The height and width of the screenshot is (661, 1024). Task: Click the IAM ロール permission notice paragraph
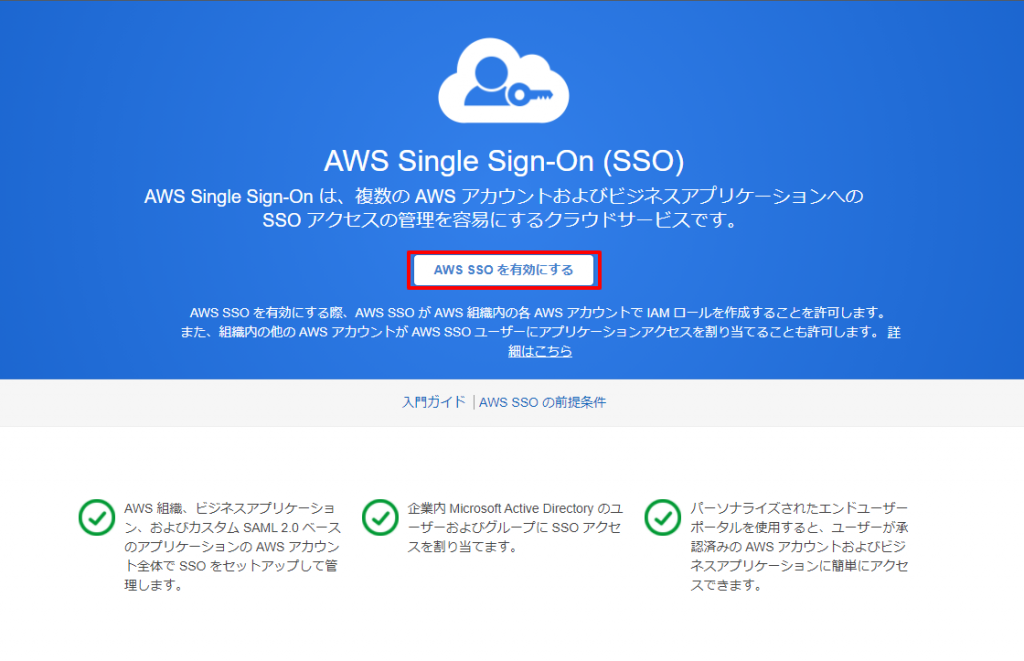540,332
